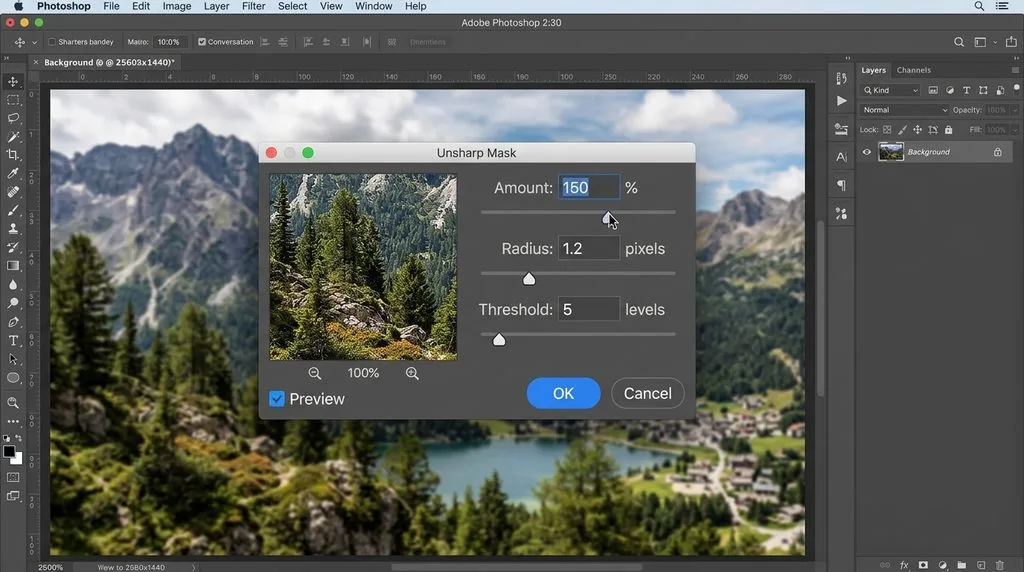The width and height of the screenshot is (1024, 572).
Task: Switch to the Channels tab
Action: pos(913,70)
